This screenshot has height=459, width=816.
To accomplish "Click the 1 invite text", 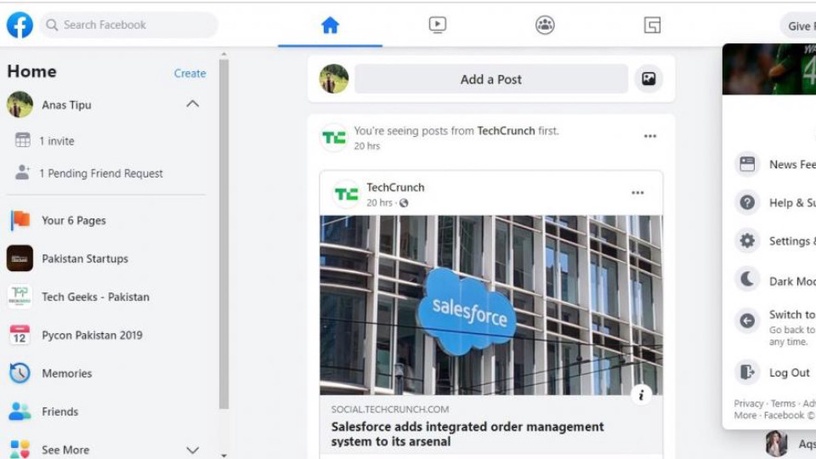I will tap(57, 141).
